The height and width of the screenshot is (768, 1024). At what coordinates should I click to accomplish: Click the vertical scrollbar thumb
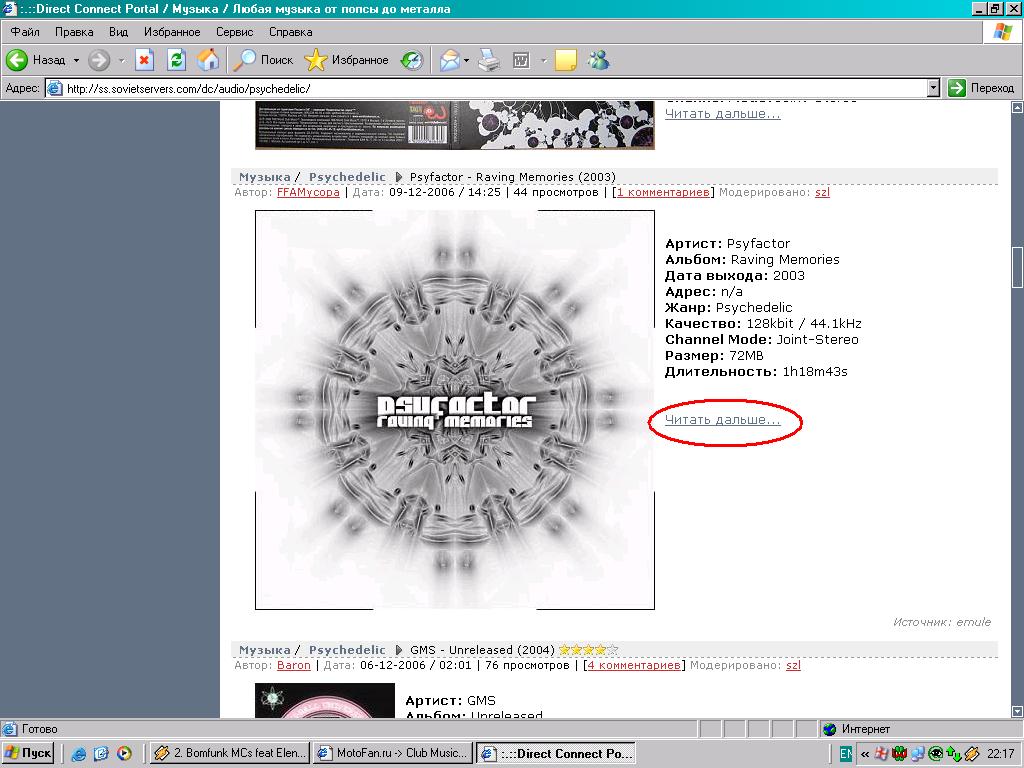(x=1017, y=267)
